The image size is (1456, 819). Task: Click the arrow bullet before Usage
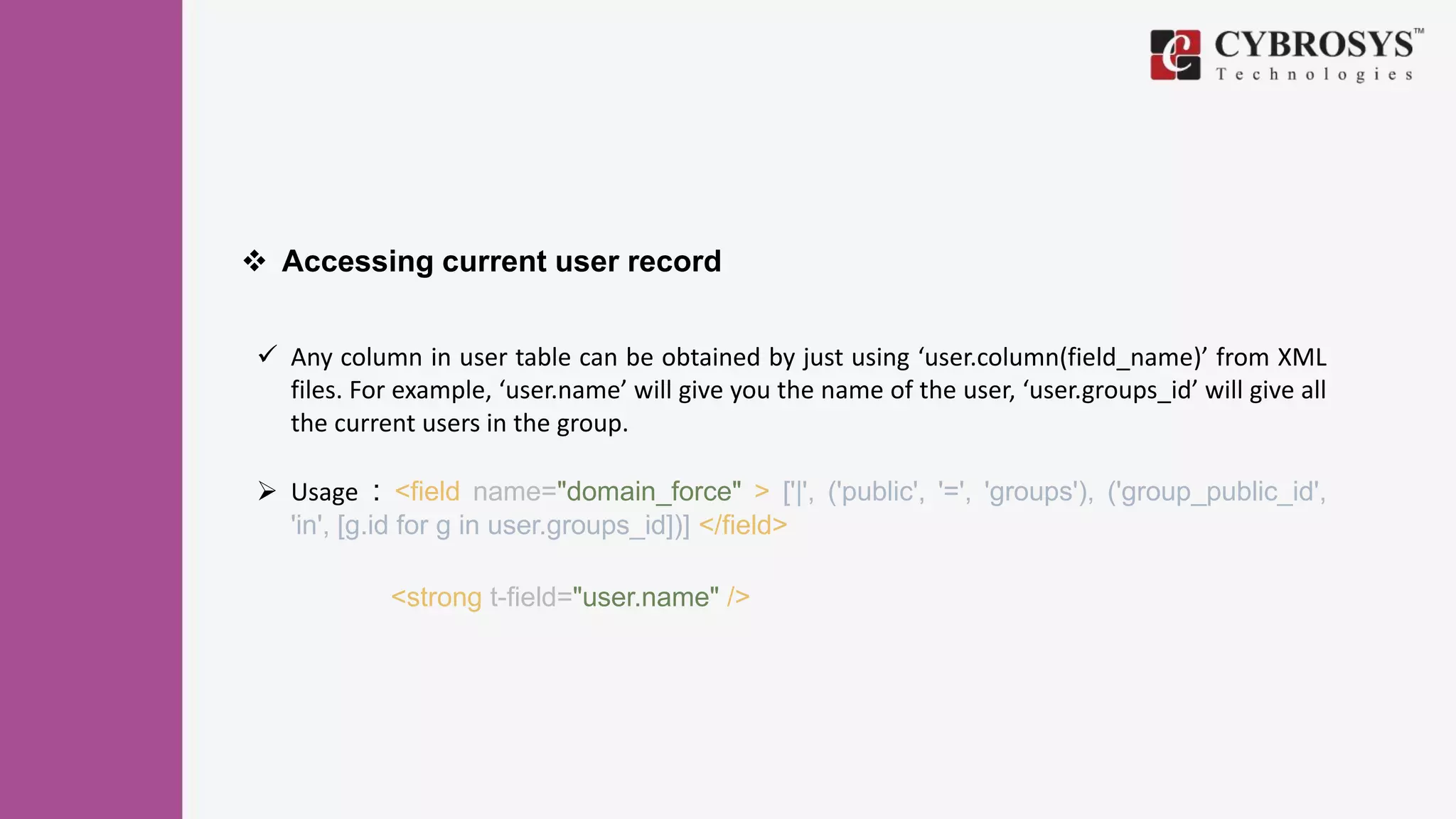[267, 491]
